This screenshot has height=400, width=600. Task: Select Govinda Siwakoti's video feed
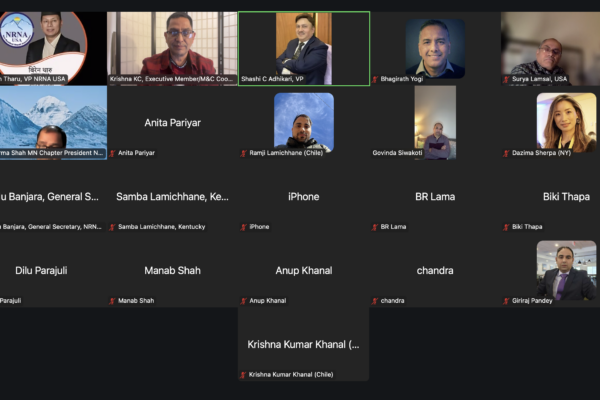(435, 122)
